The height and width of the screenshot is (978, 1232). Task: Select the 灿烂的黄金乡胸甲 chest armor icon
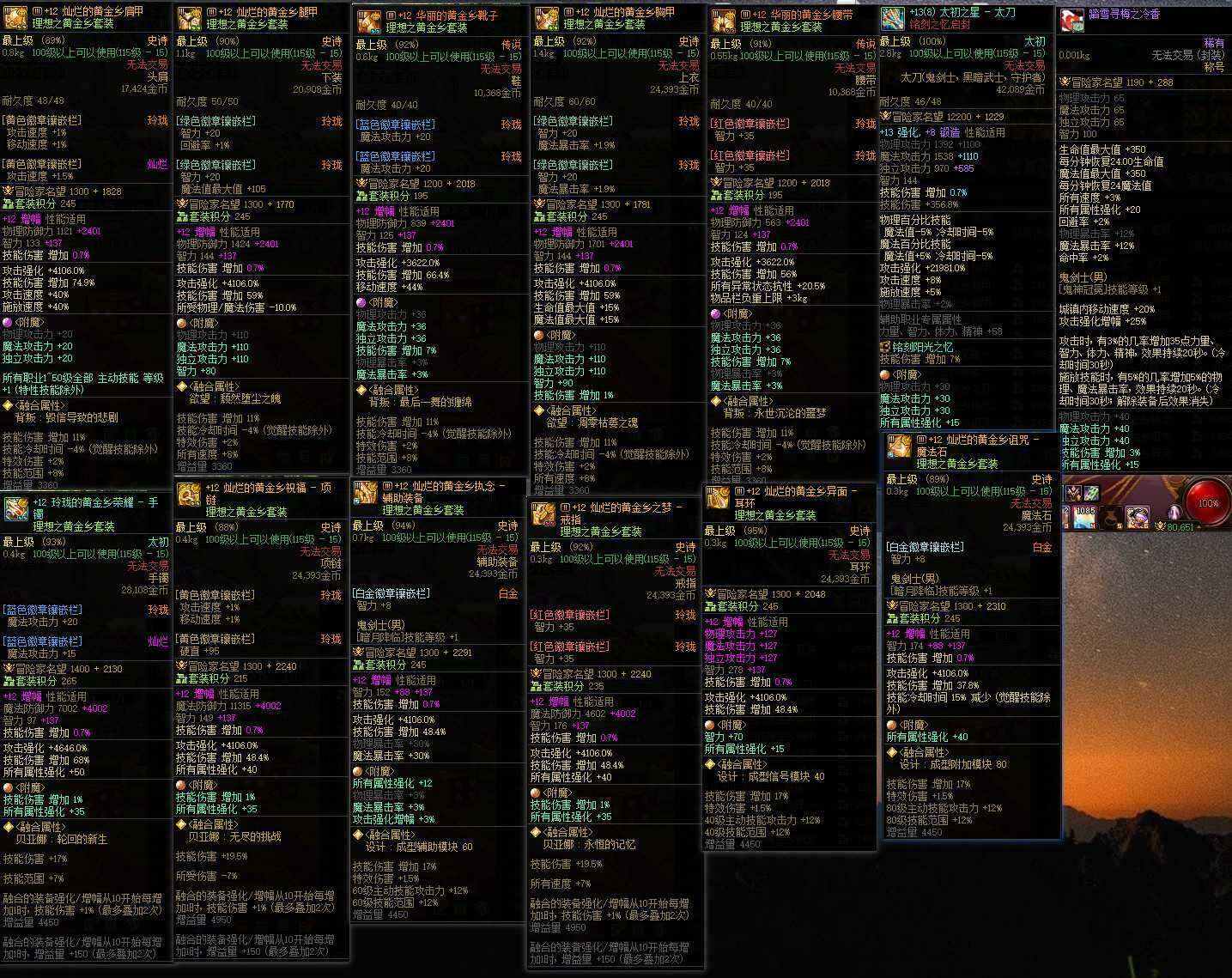point(546,18)
